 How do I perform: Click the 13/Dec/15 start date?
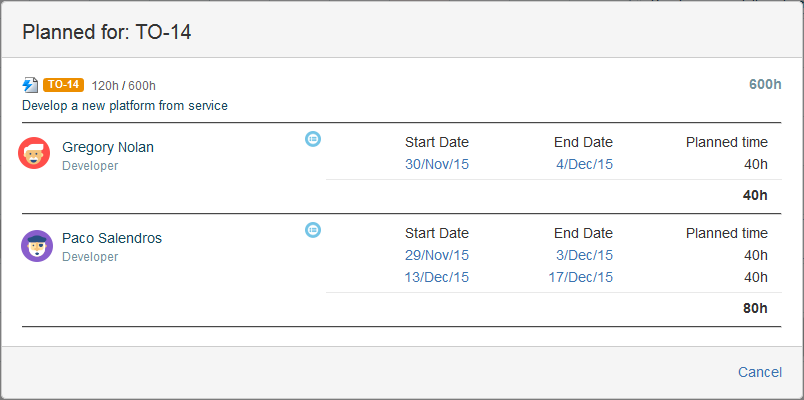coord(437,277)
